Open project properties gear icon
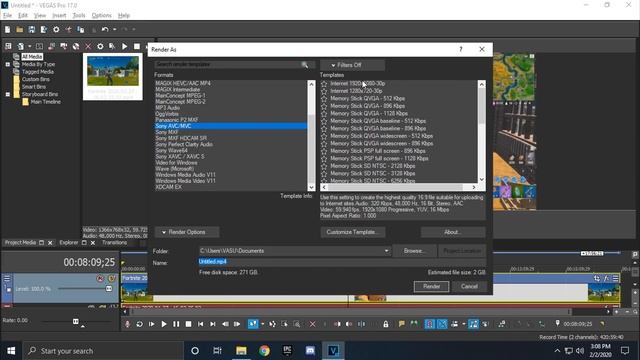The image size is (640, 360). pos(56,29)
